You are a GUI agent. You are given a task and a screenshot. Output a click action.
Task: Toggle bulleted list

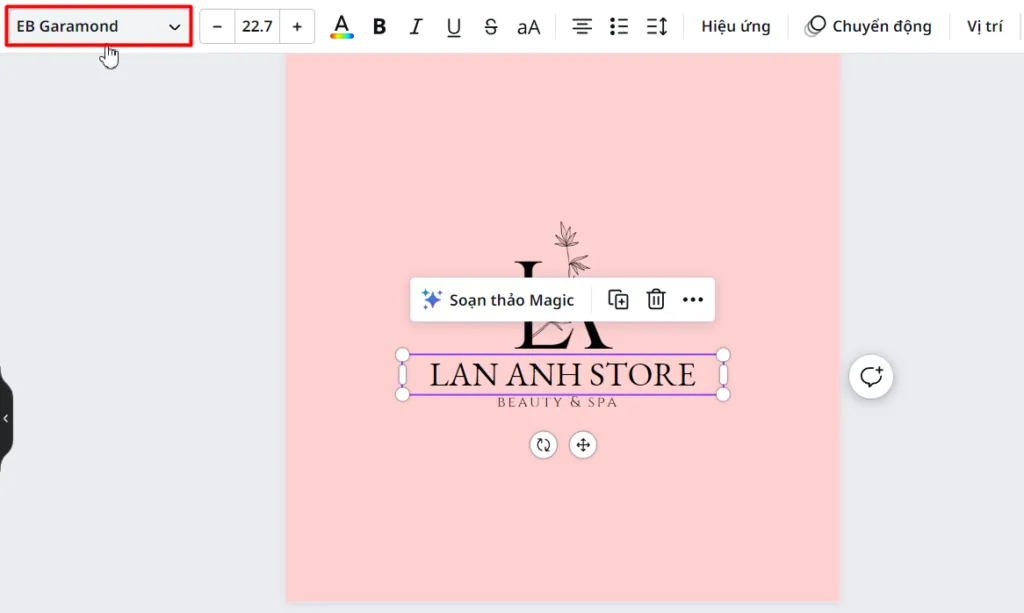click(618, 27)
